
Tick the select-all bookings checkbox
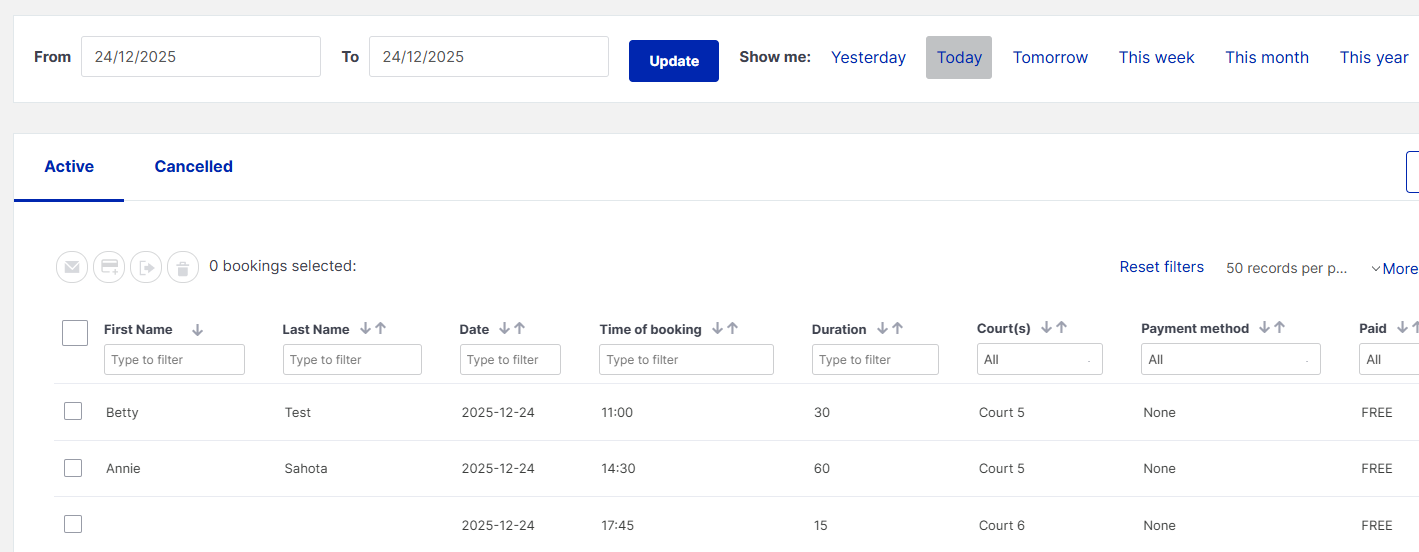(x=75, y=333)
